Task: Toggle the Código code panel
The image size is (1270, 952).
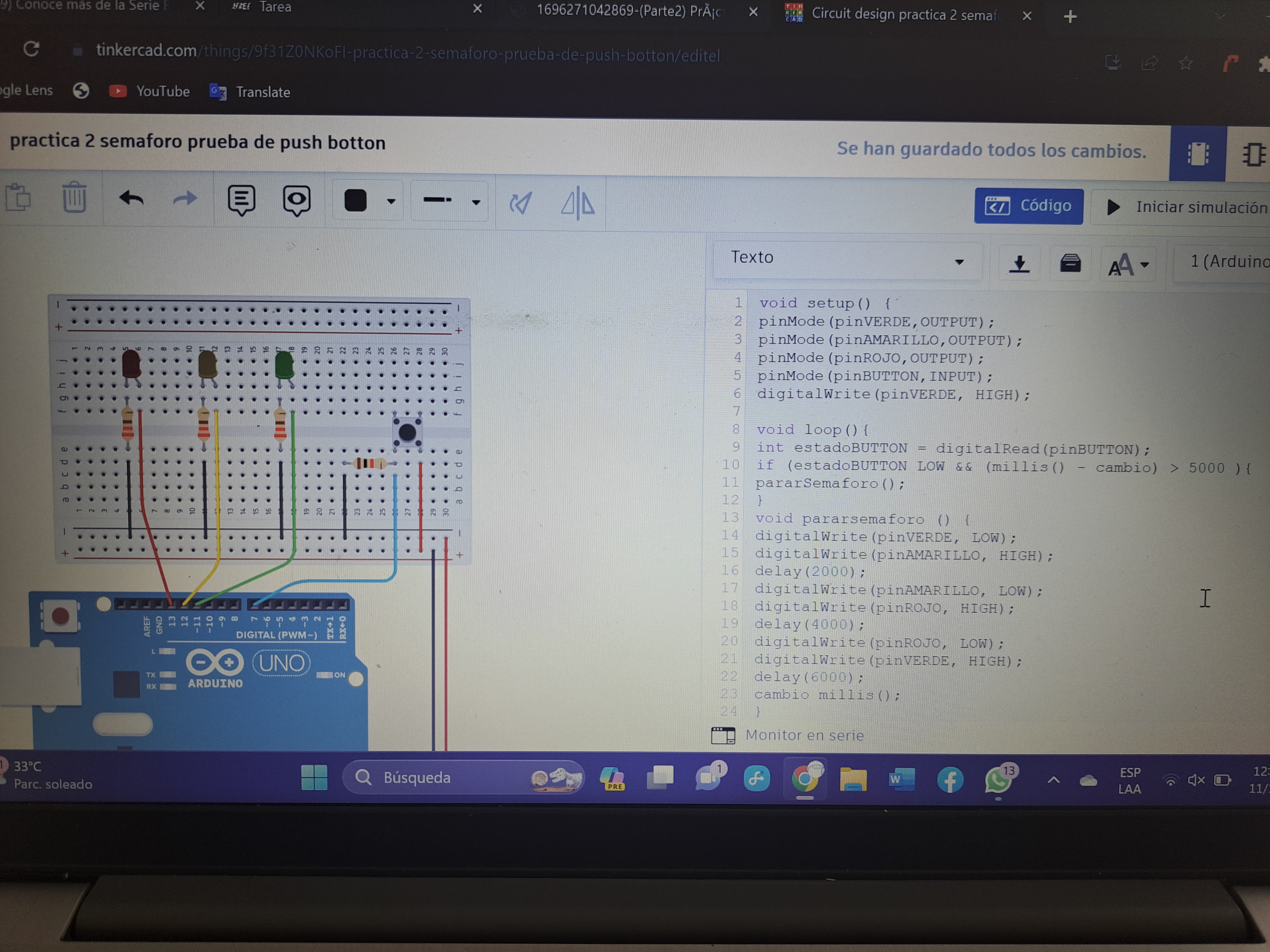Action: click(x=1028, y=206)
